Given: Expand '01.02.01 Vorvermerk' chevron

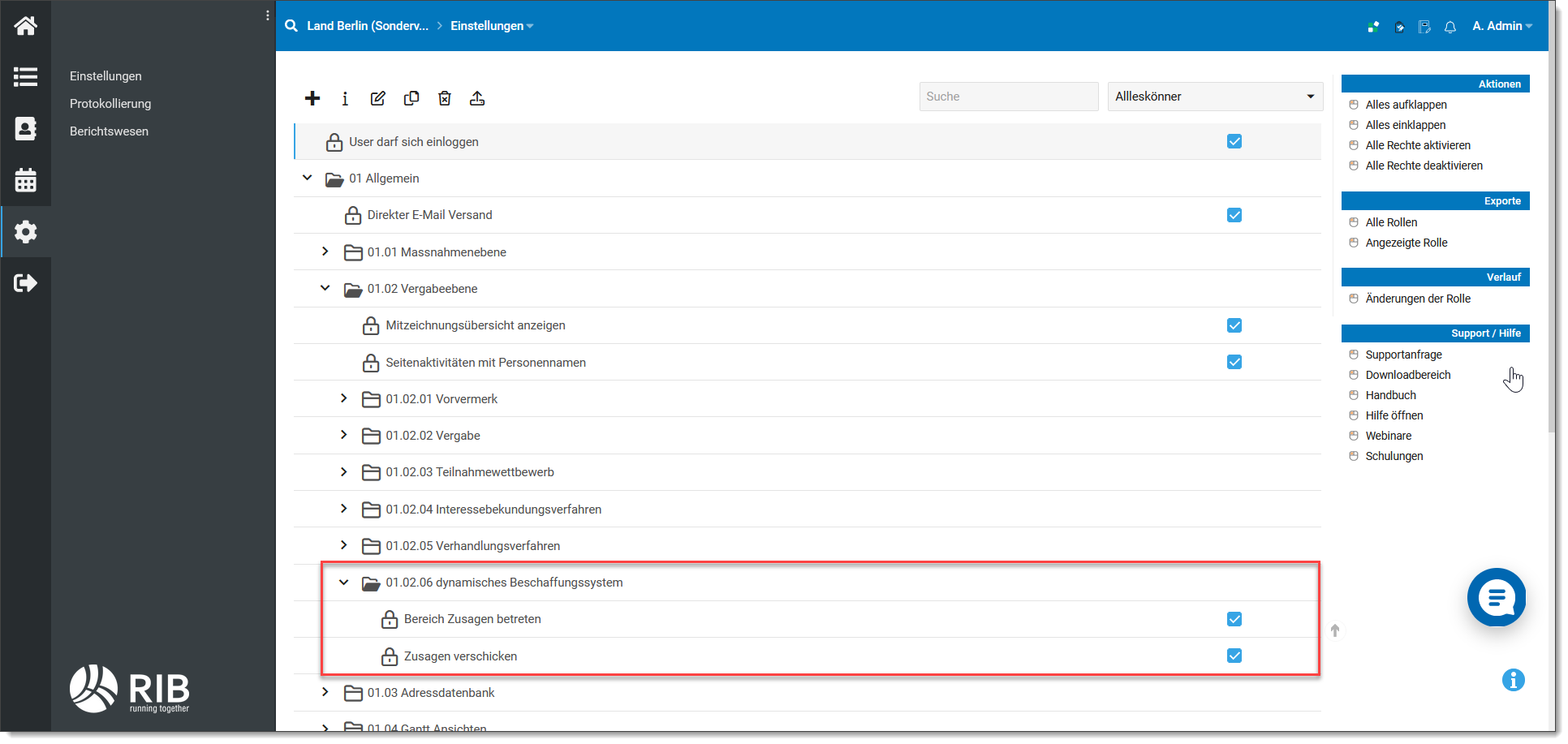Looking at the screenshot, I should tap(344, 398).
